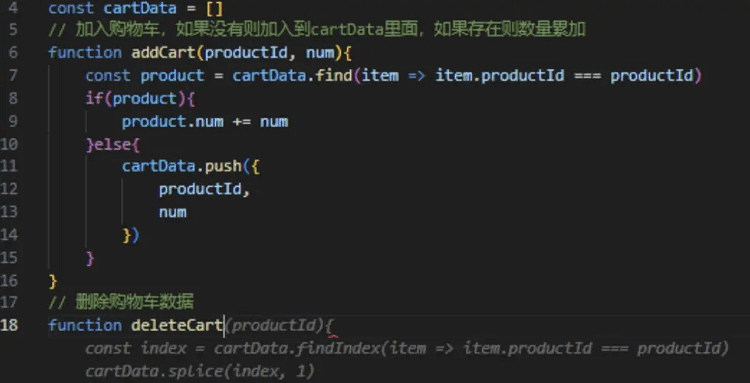
Task: Click line number 6 in the gutter
Action: [x=13, y=52]
